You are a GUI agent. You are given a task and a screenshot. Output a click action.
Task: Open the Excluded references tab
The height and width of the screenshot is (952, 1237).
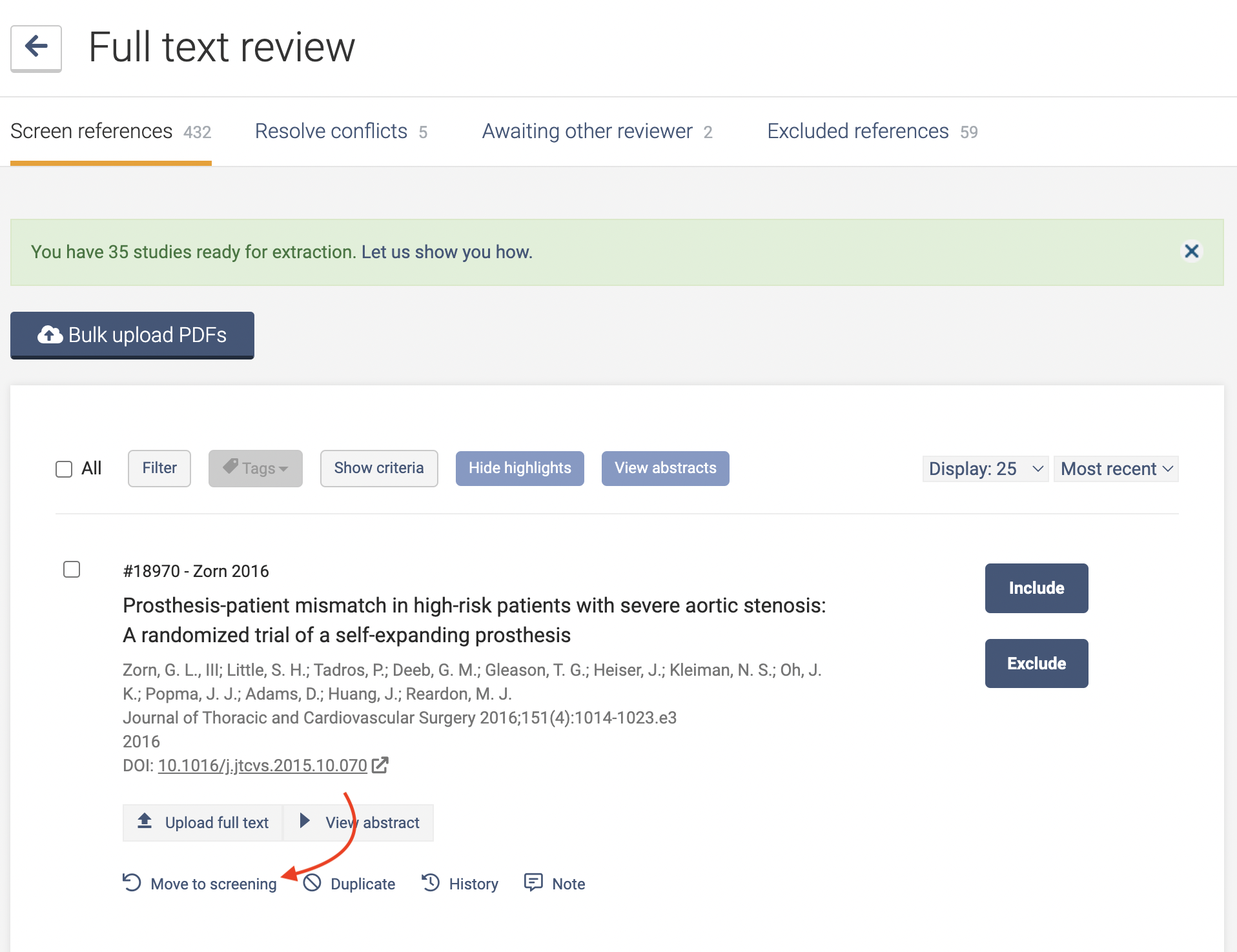(873, 132)
